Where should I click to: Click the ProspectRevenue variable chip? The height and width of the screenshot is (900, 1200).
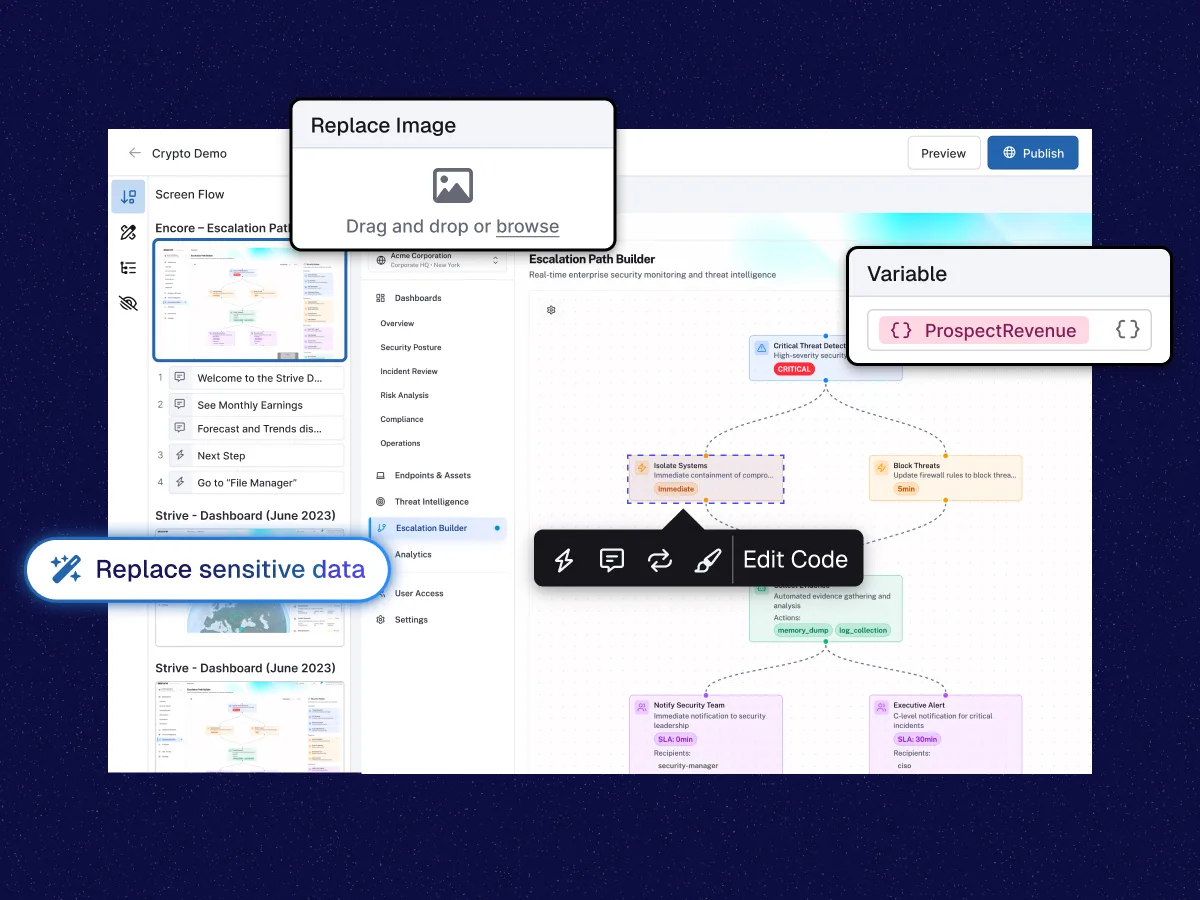point(983,330)
